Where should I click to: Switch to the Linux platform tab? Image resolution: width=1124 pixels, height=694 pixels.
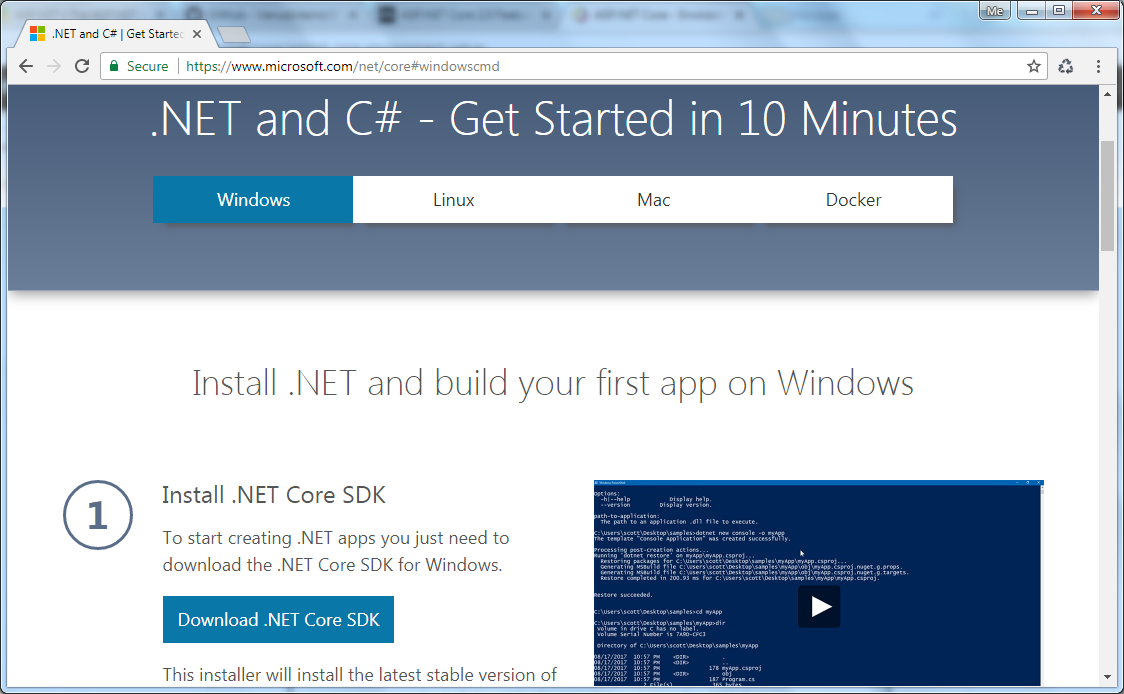453,199
